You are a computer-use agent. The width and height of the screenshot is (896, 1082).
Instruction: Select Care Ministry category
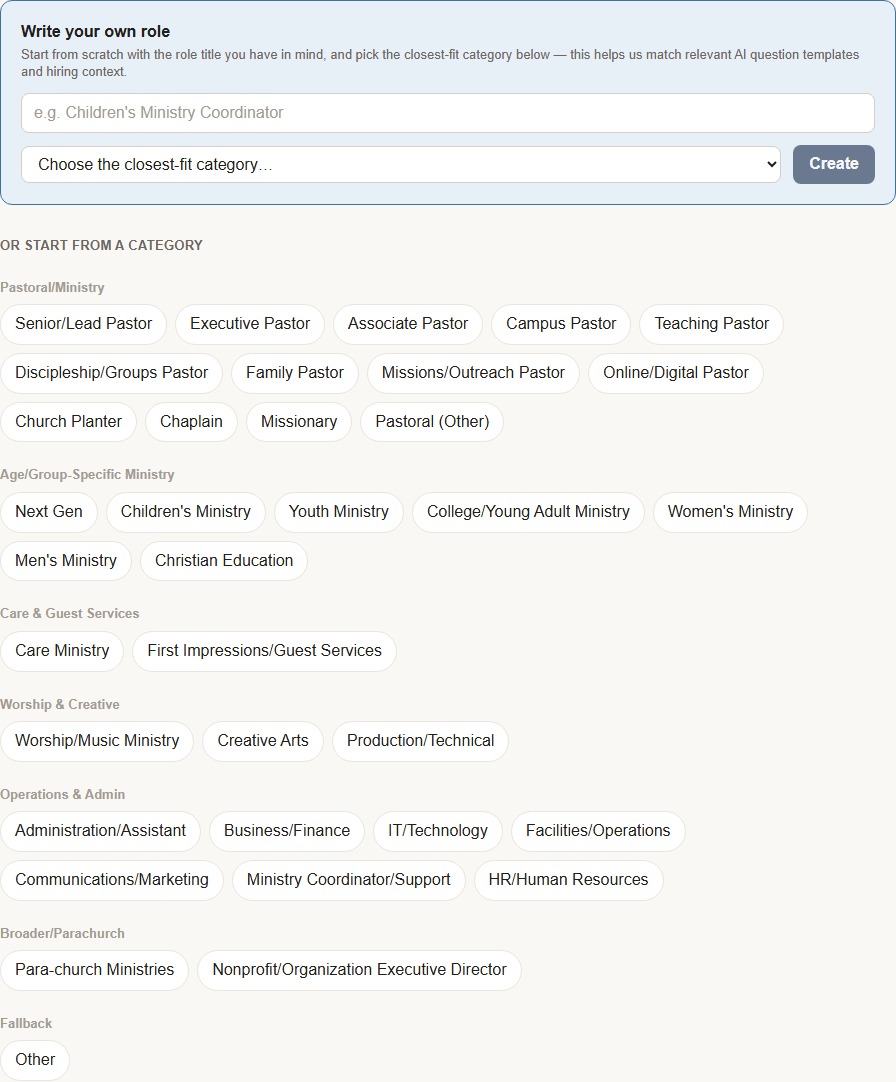pyautogui.click(x=62, y=651)
